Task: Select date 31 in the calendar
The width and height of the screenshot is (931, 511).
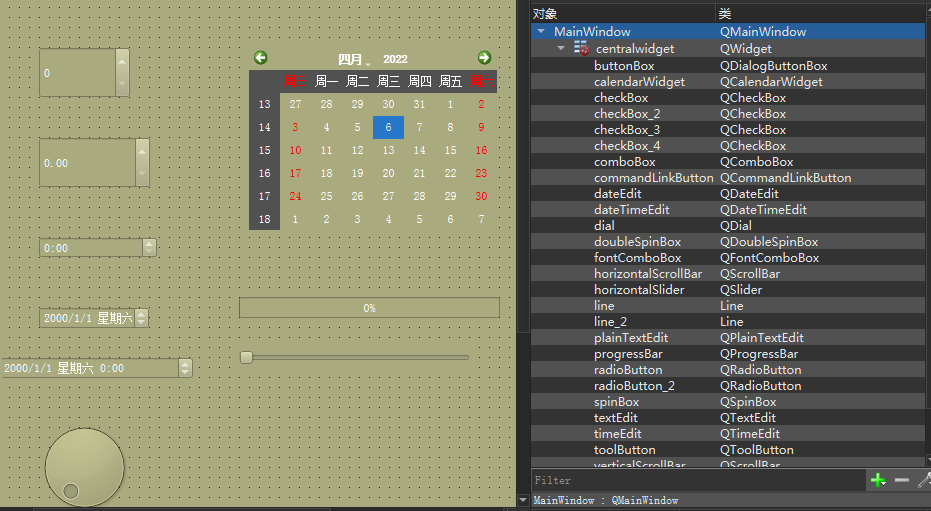Action: (419, 104)
